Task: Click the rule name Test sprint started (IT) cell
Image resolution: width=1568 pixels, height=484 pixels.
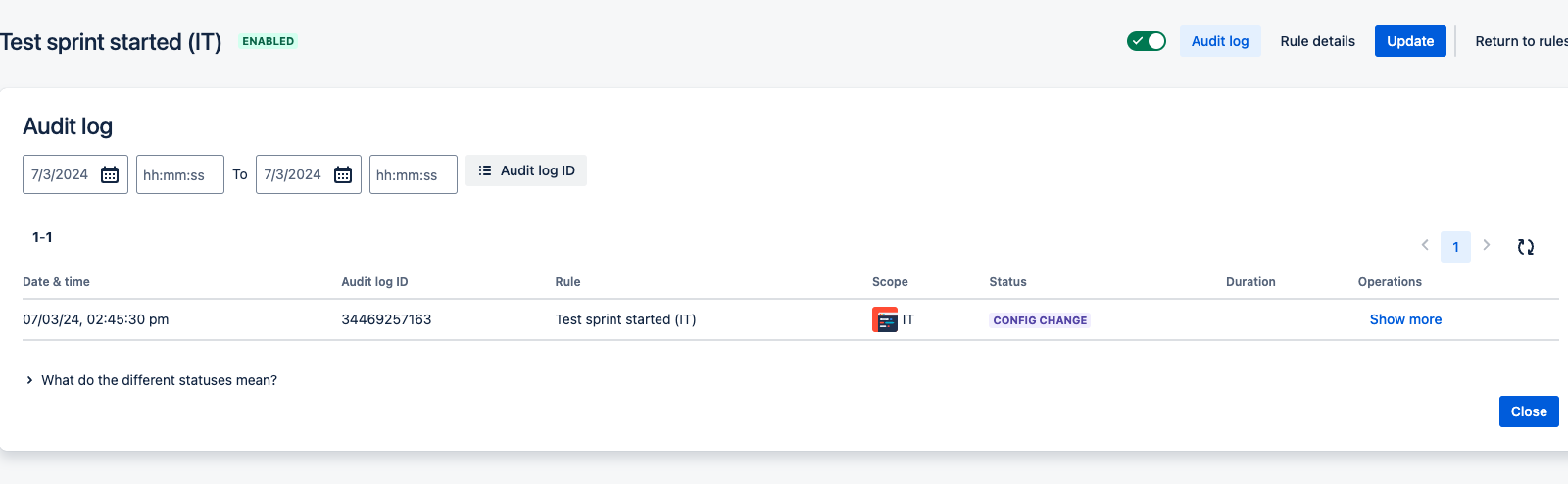Action: tap(625, 319)
